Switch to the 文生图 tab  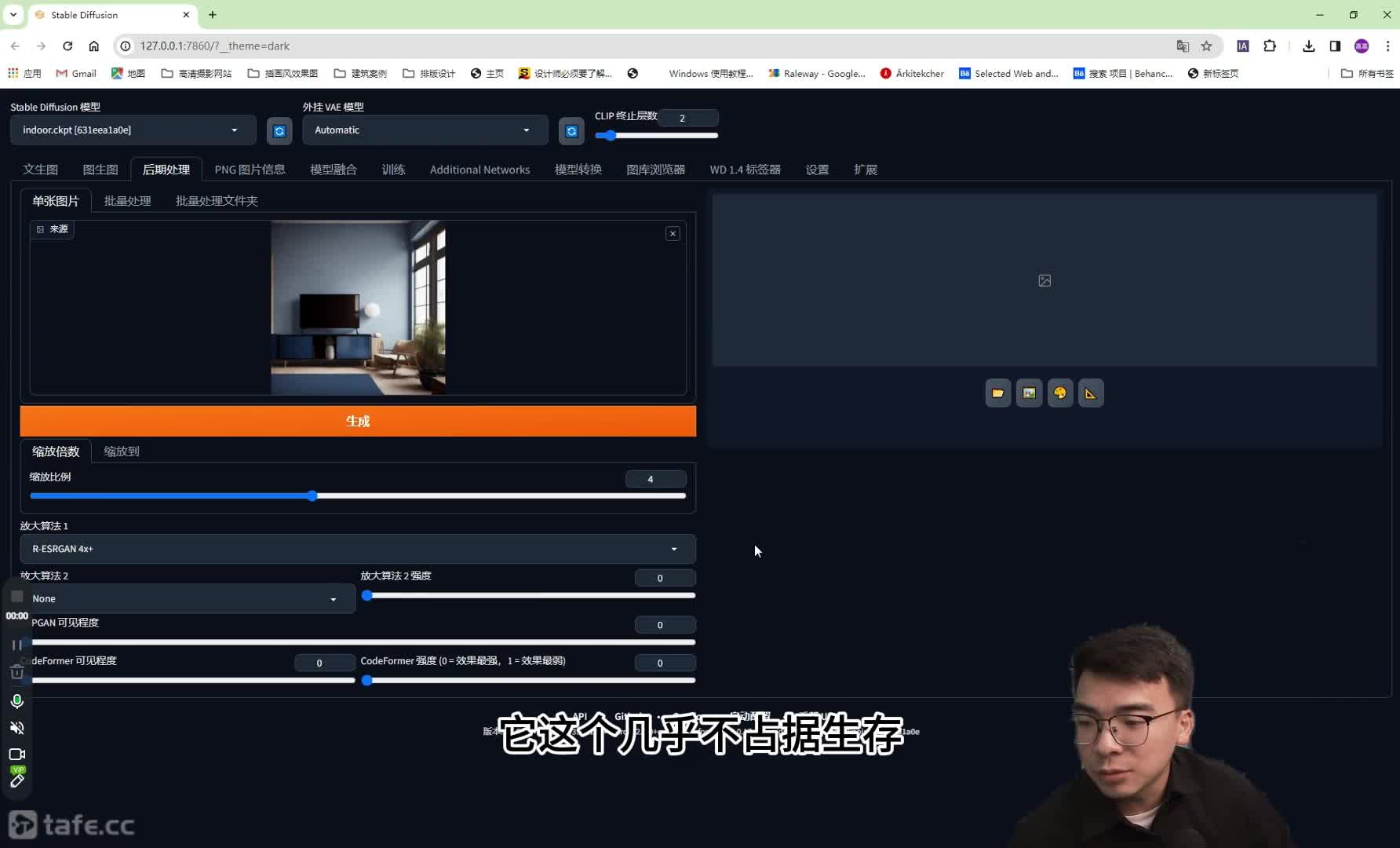tap(41, 170)
